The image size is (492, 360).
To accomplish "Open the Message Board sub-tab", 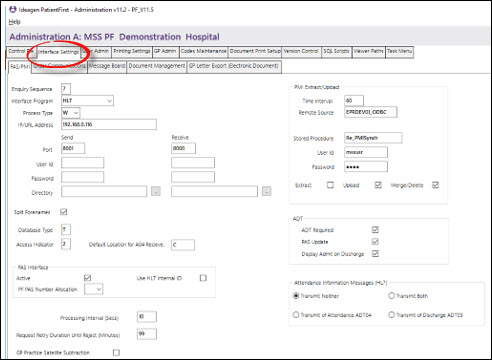I will [x=107, y=66].
